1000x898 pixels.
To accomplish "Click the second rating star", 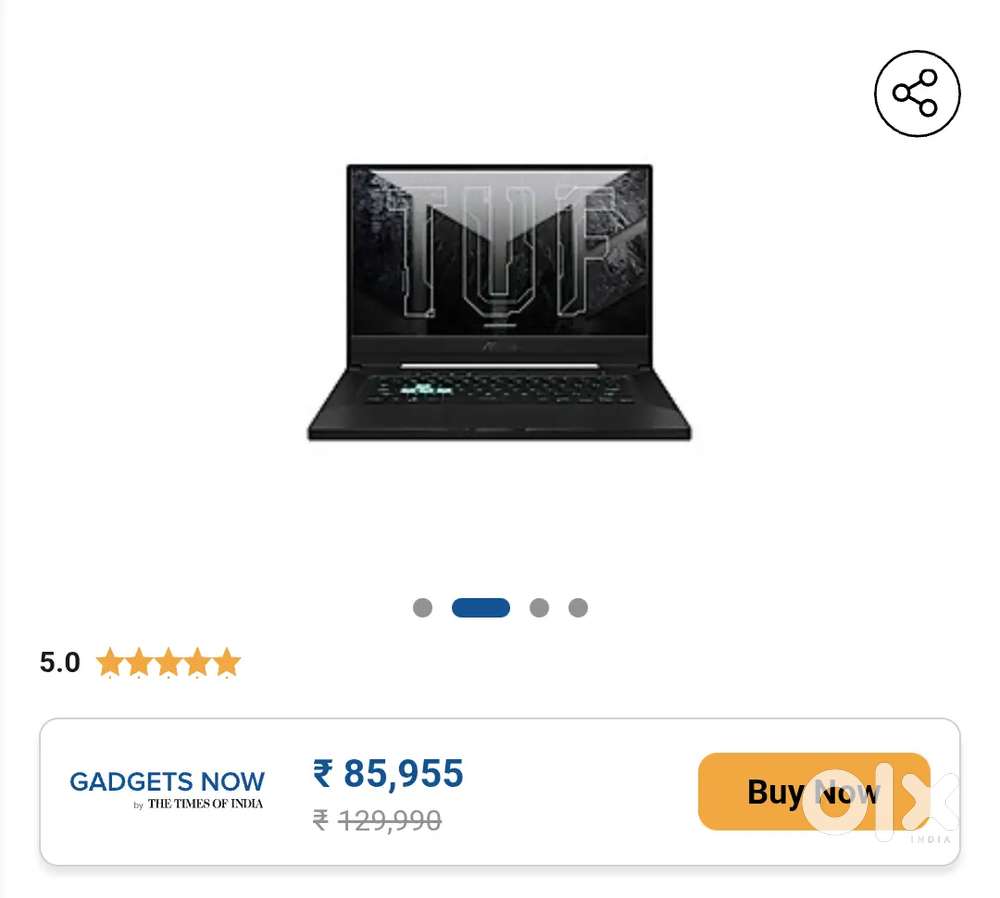I will click(x=139, y=661).
